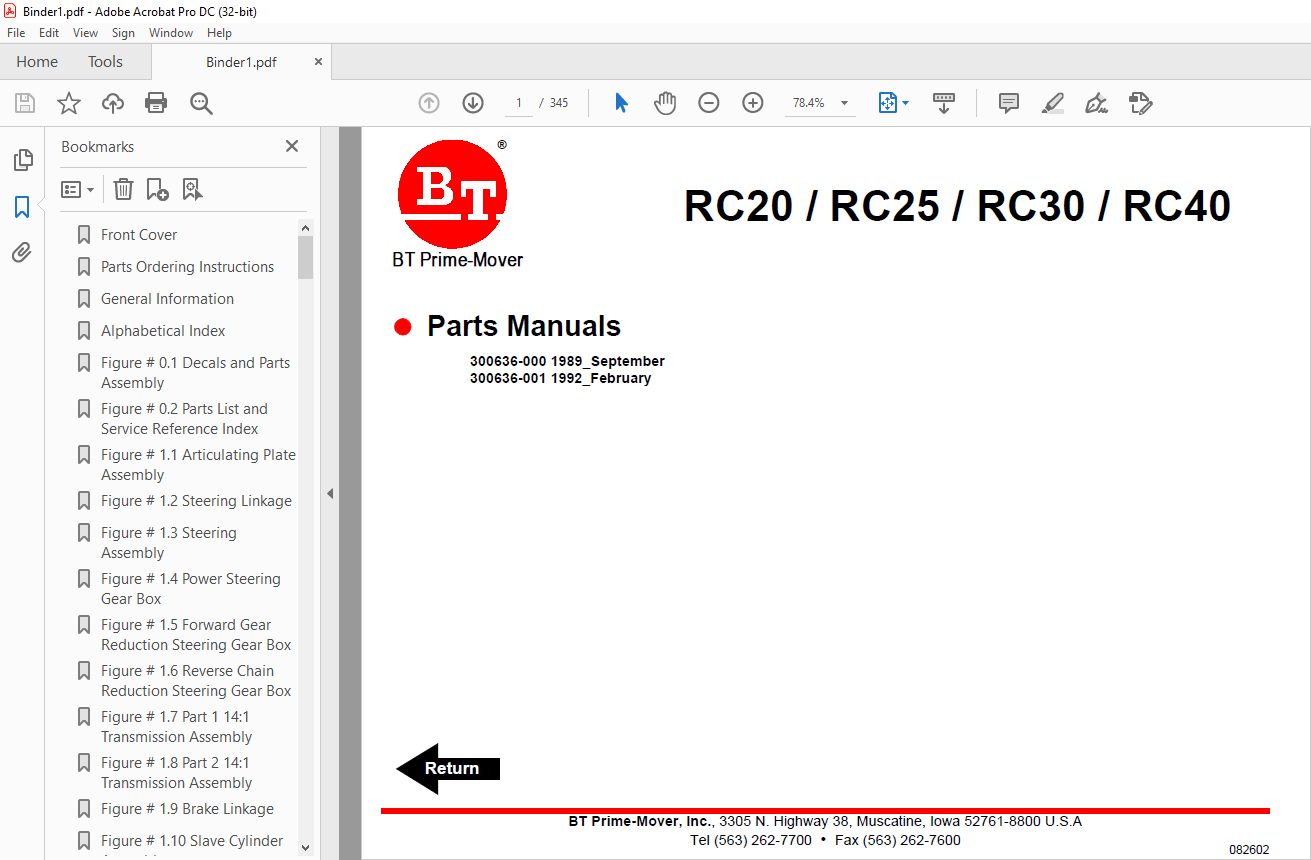This screenshot has height=860, width=1311.
Task: Open Figure # 1.1 Articulating Plate bookmark
Action: [x=198, y=465]
